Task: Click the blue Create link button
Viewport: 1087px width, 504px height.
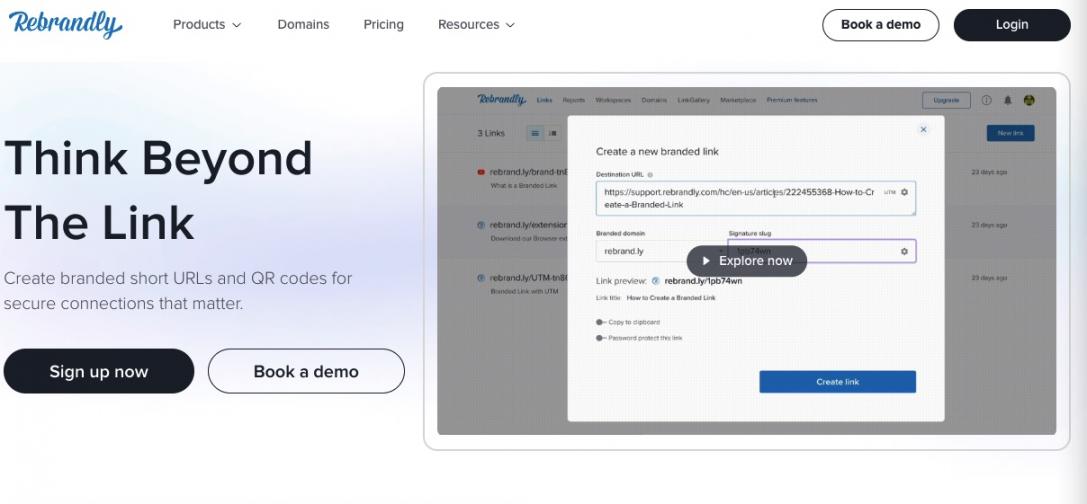Action: coord(837,382)
